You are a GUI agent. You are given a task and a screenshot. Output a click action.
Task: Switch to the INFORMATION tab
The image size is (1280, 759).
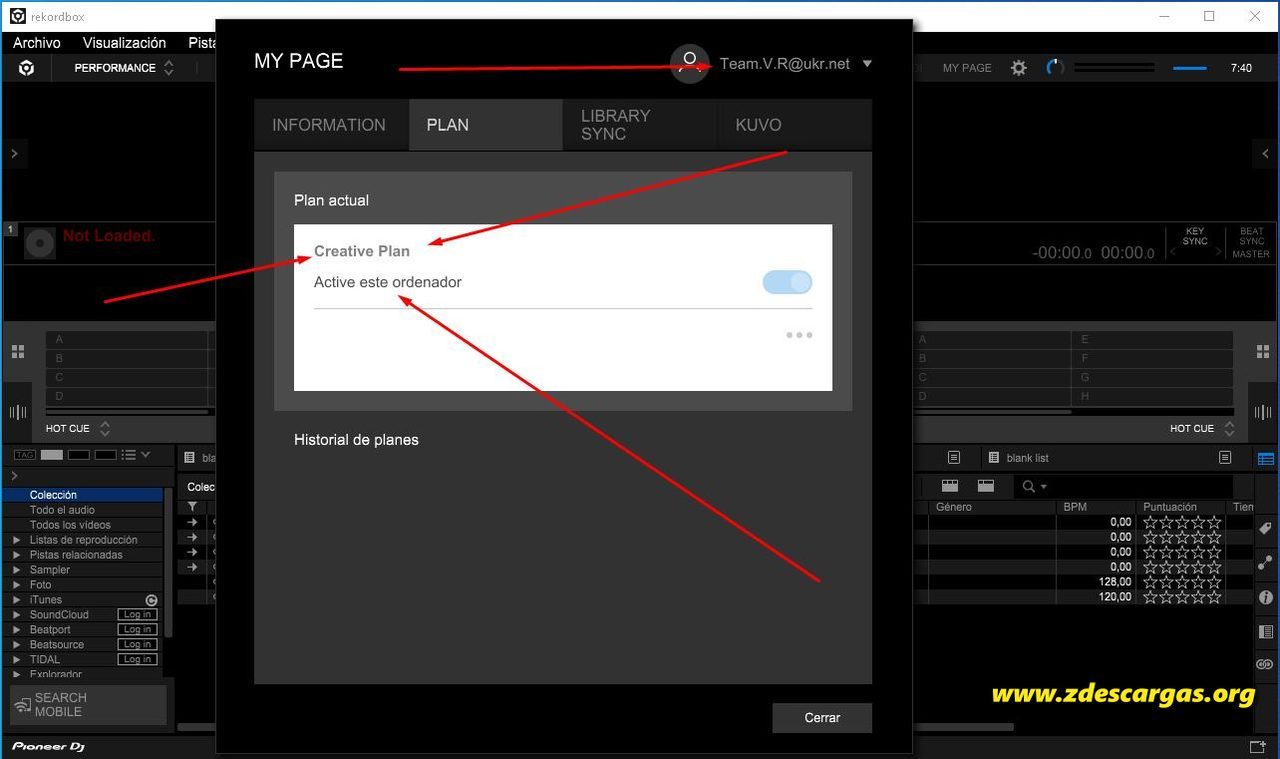(x=331, y=125)
